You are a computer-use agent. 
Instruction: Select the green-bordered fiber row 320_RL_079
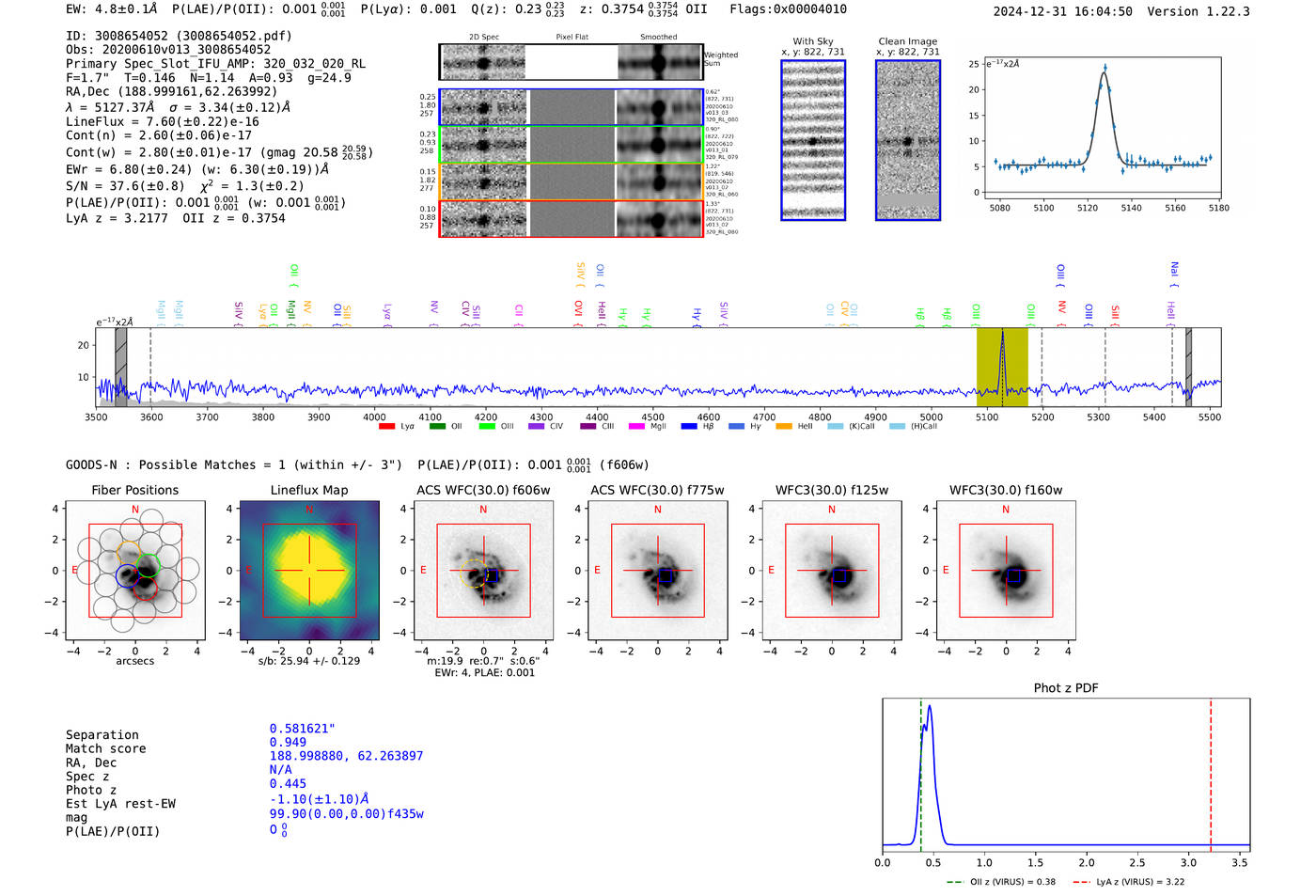pyautogui.click(x=571, y=144)
